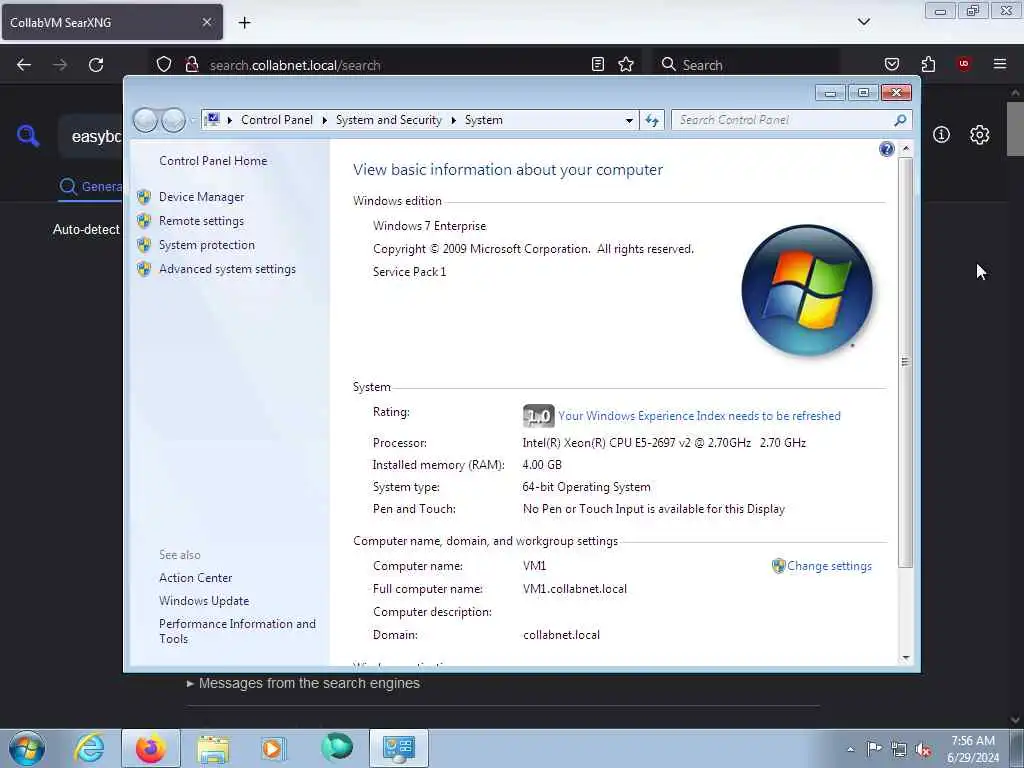The width and height of the screenshot is (1024, 768).
Task: Open Firefox extensions puzzle icon
Action: [928, 64]
